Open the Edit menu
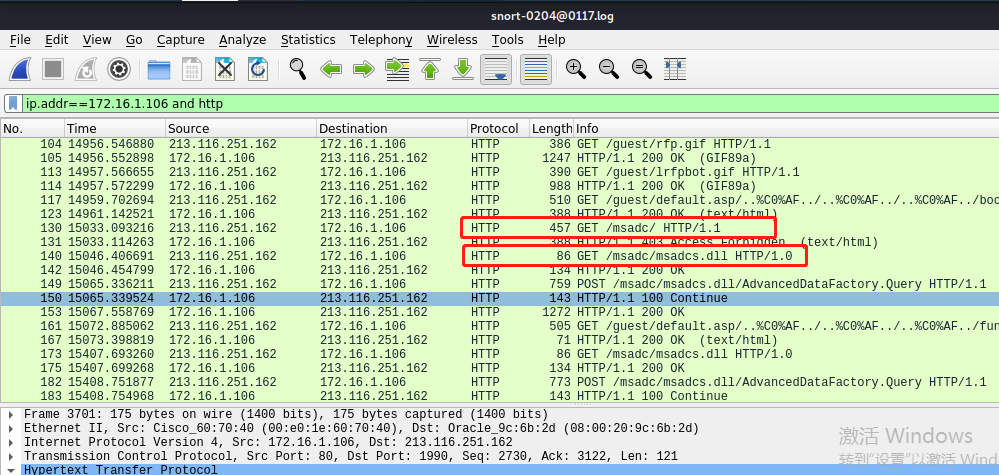999x475 pixels. 57,39
